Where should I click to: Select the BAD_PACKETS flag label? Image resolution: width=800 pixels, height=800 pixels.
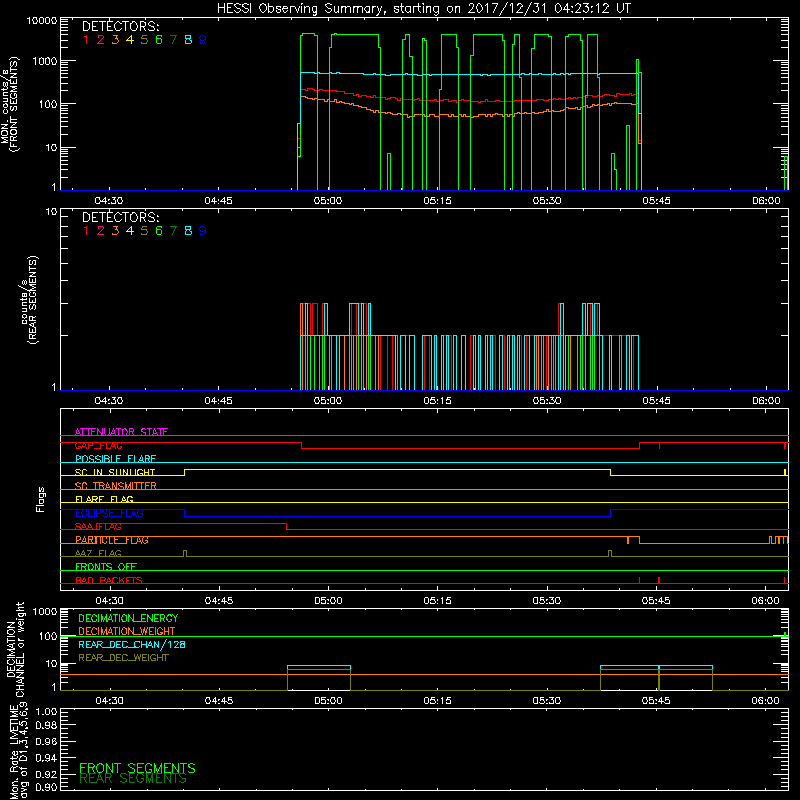[109, 580]
